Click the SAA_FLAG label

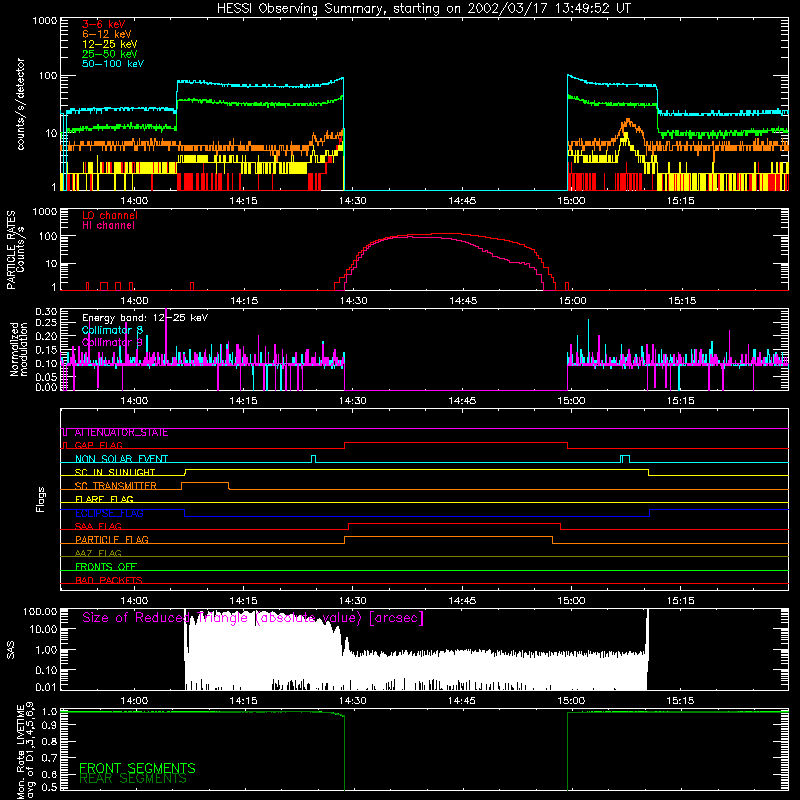pyautogui.click(x=98, y=526)
